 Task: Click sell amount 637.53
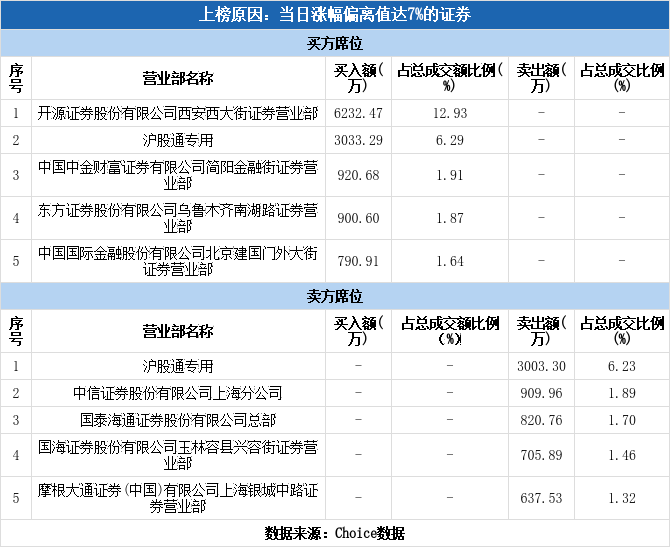(541, 498)
